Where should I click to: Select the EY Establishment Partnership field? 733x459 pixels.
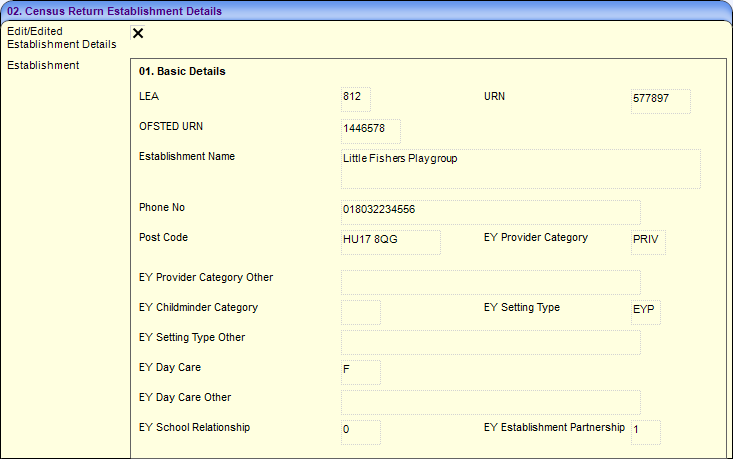coord(645,431)
